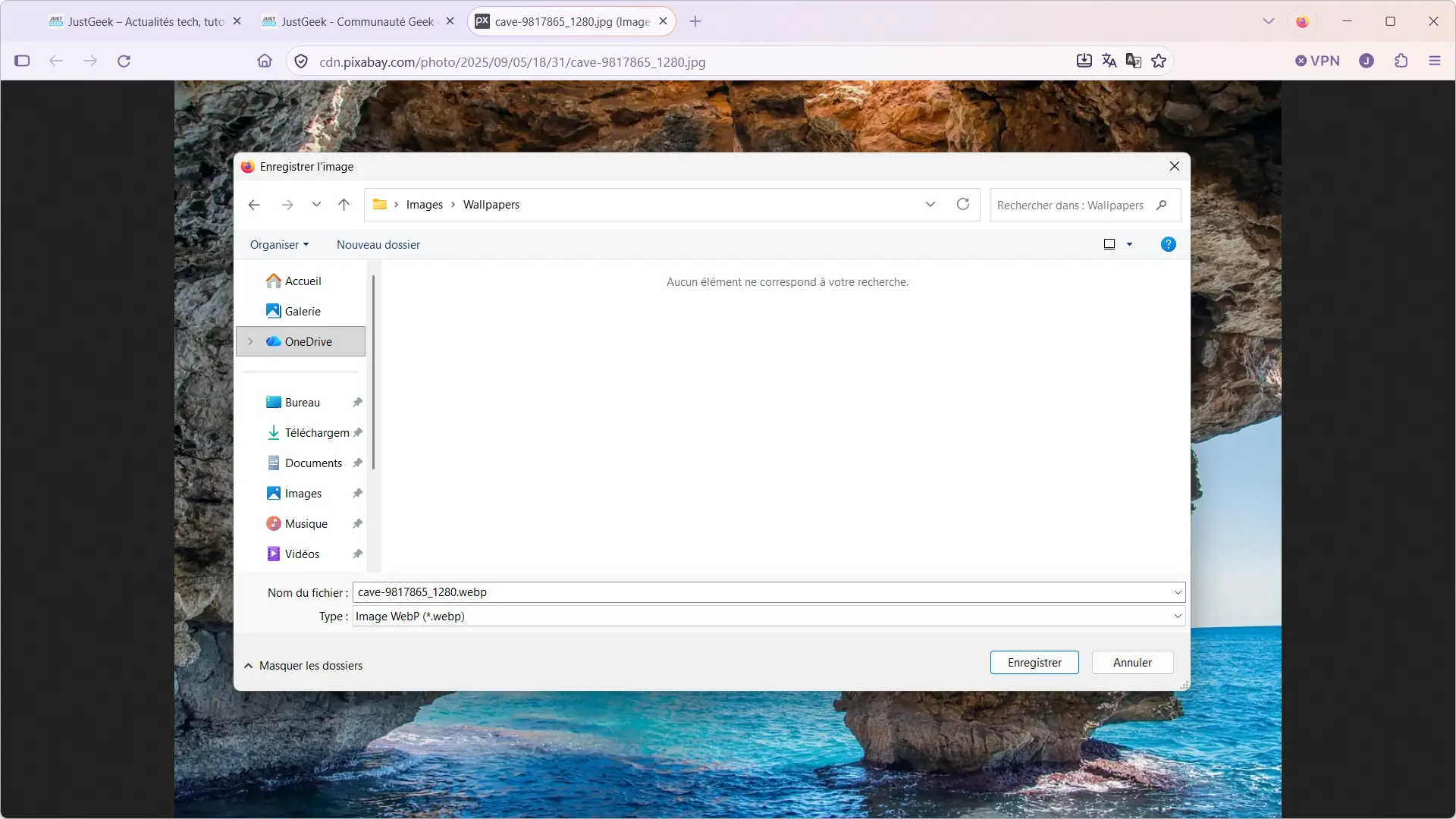The height and width of the screenshot is (819, 1456).
Task: Click the Firefox sidebar toggle icon
Action: point(22,61)
